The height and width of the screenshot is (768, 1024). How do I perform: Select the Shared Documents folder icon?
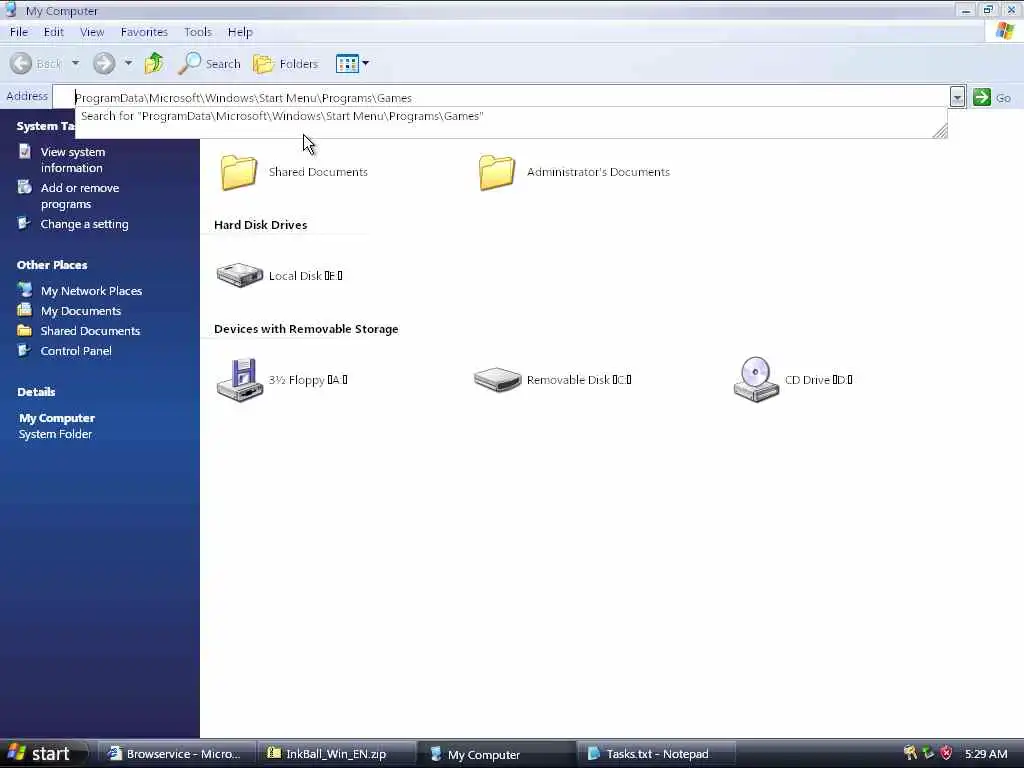pyautogui.click(x=238, y=172)
